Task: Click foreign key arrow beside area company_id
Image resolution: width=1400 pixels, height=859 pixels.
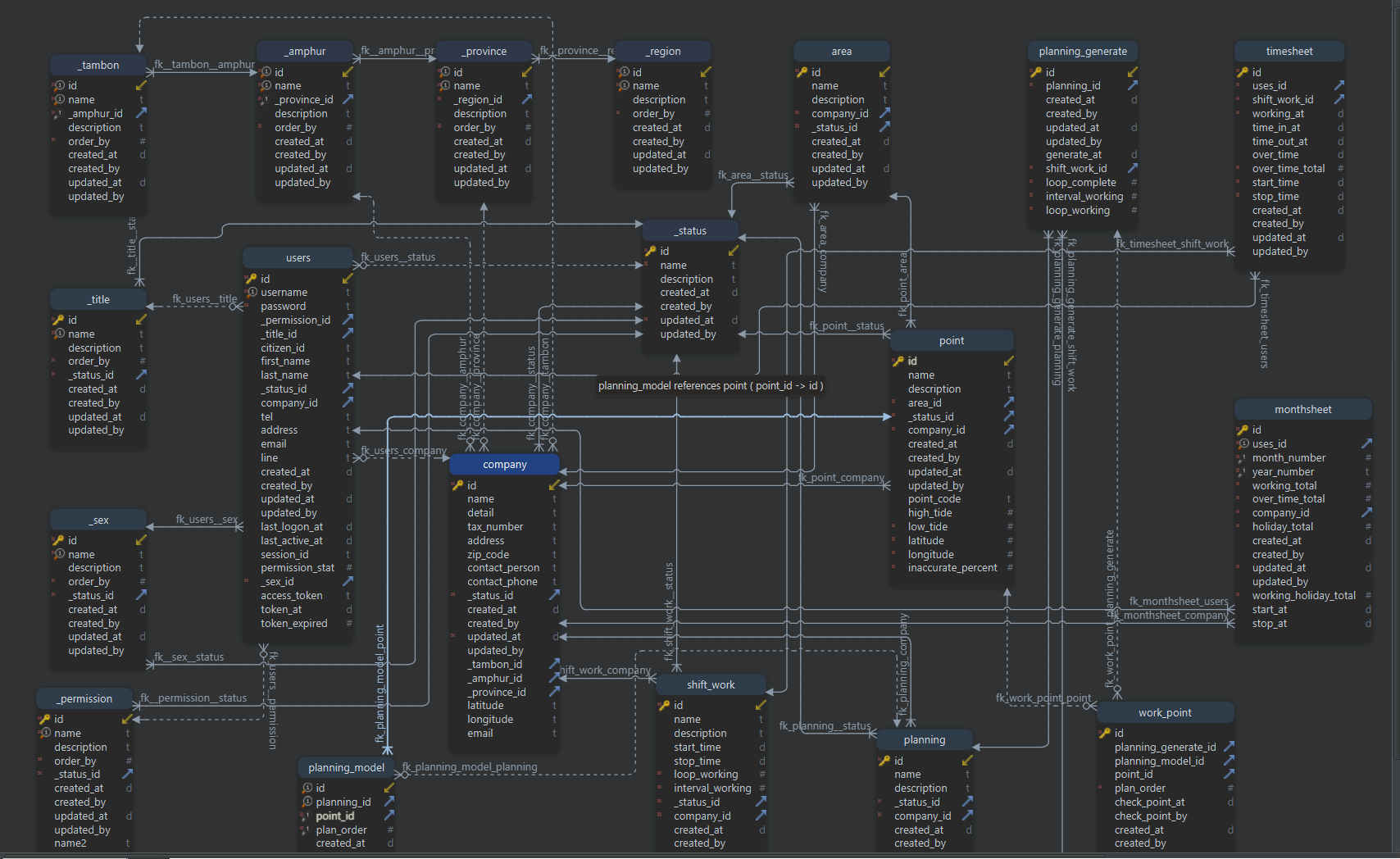Action: point(884,113)
